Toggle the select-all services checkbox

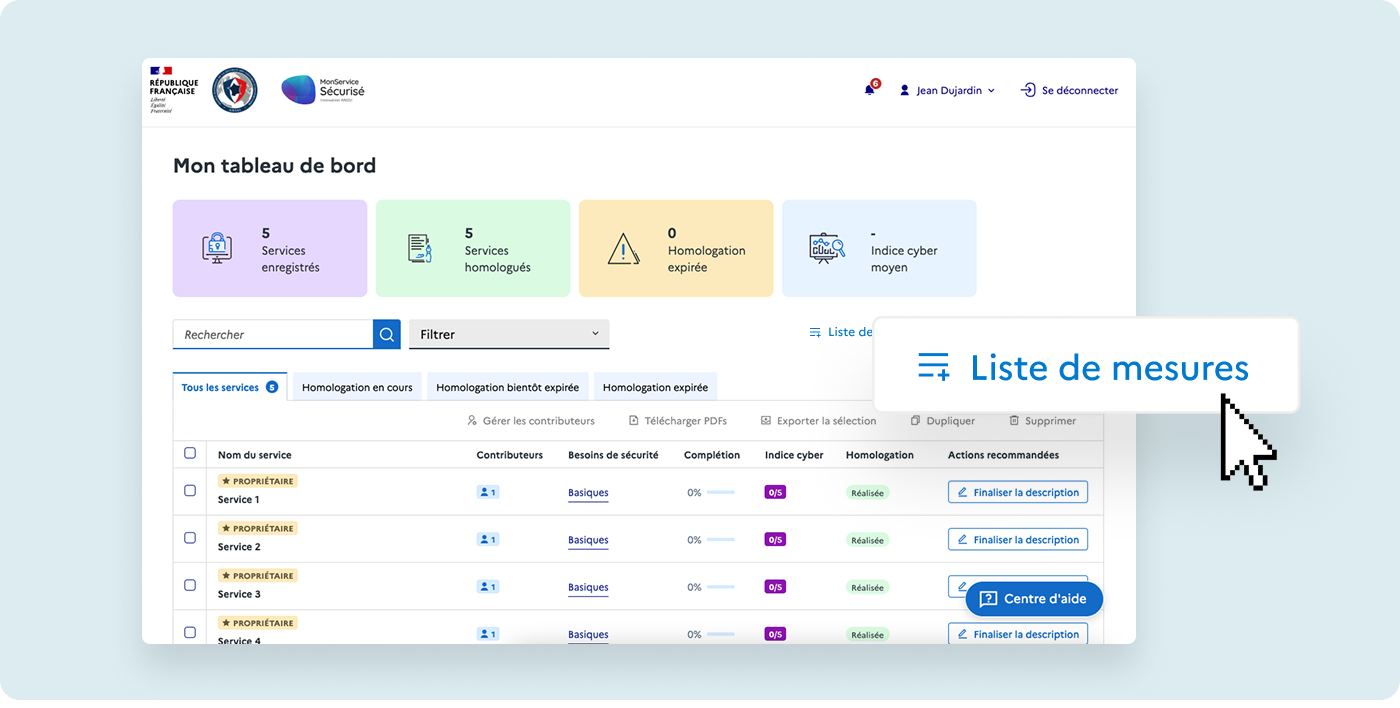[x=190, y=453]
